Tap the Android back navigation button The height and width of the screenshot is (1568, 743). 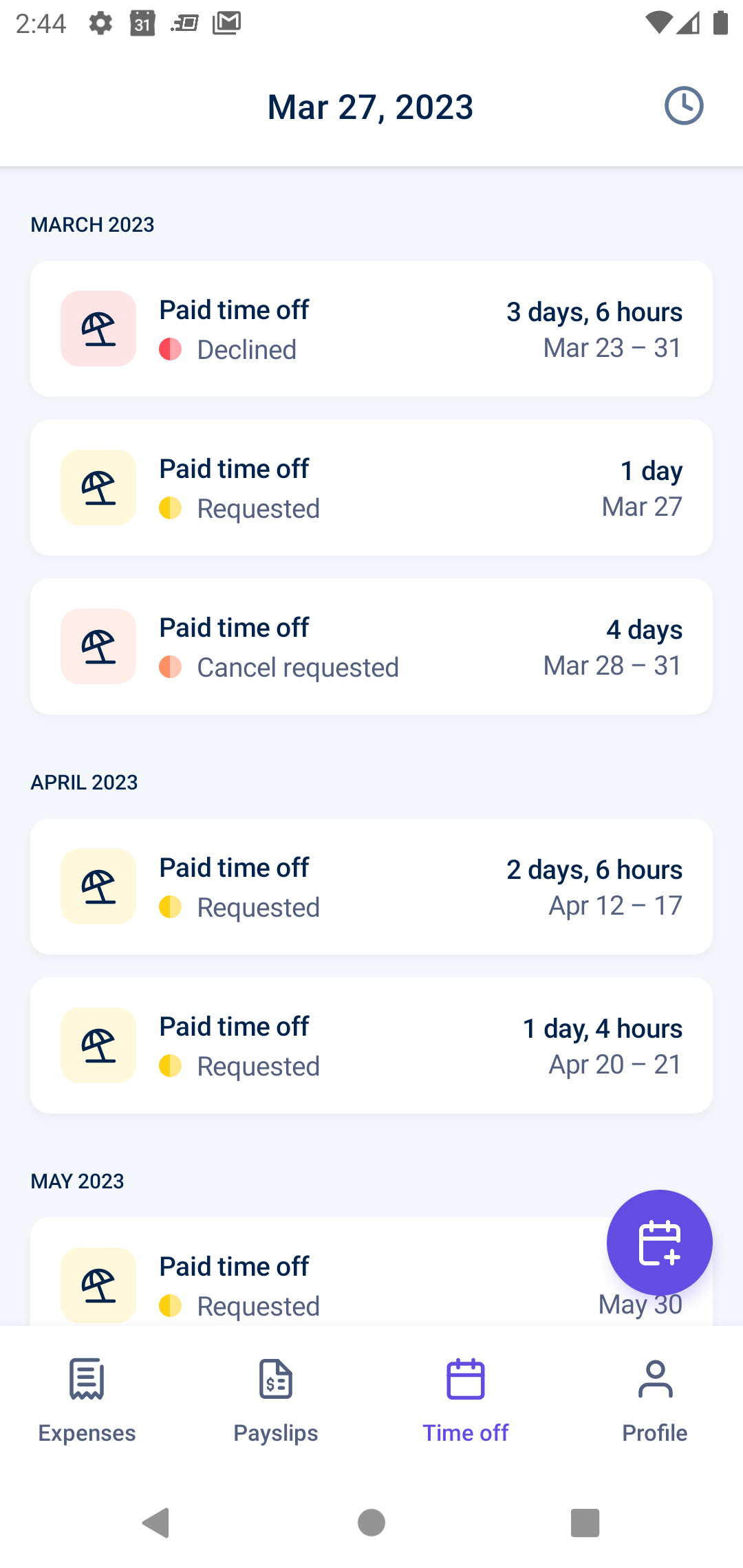click(156, 1523)
